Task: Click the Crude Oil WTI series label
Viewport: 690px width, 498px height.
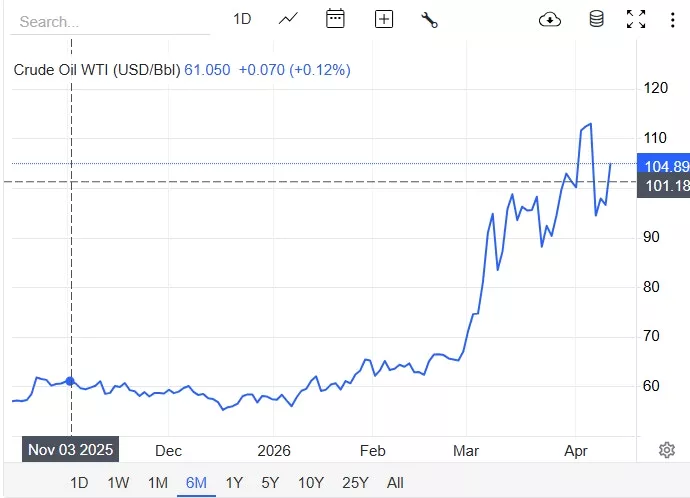Action: pos(96,70)
